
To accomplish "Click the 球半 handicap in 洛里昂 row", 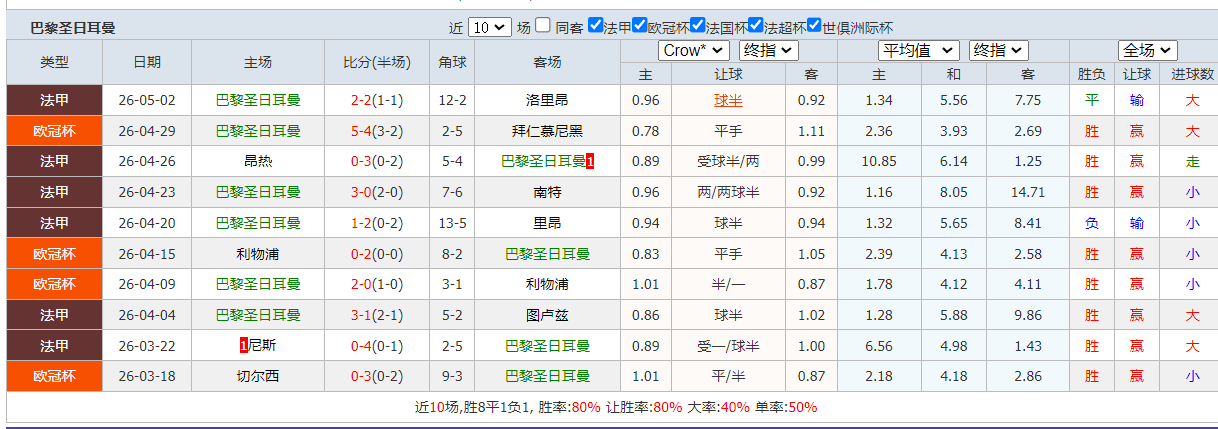I will pos(728,100).
